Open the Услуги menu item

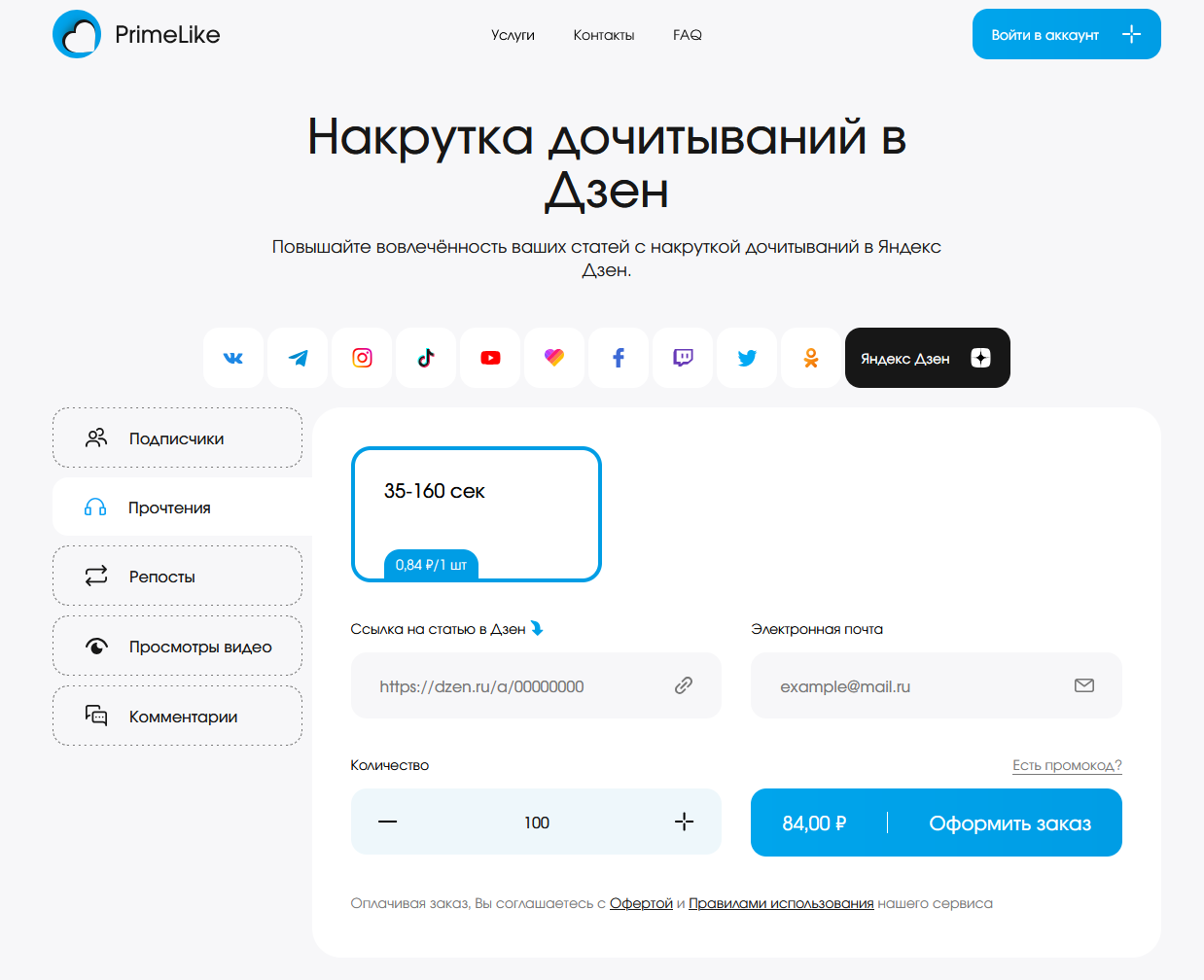pyautogui.click(x=513, y=35)
